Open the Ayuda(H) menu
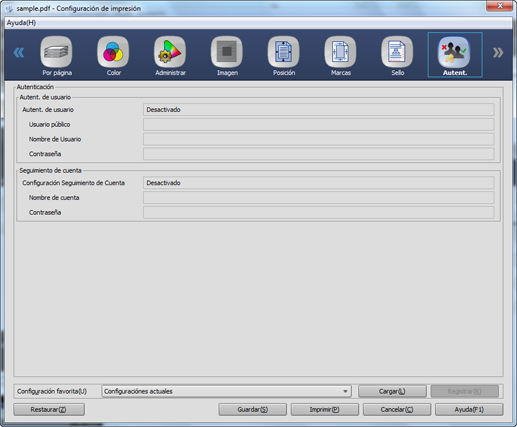The width and height of the screenshot is (517, 427). point(21,23)
